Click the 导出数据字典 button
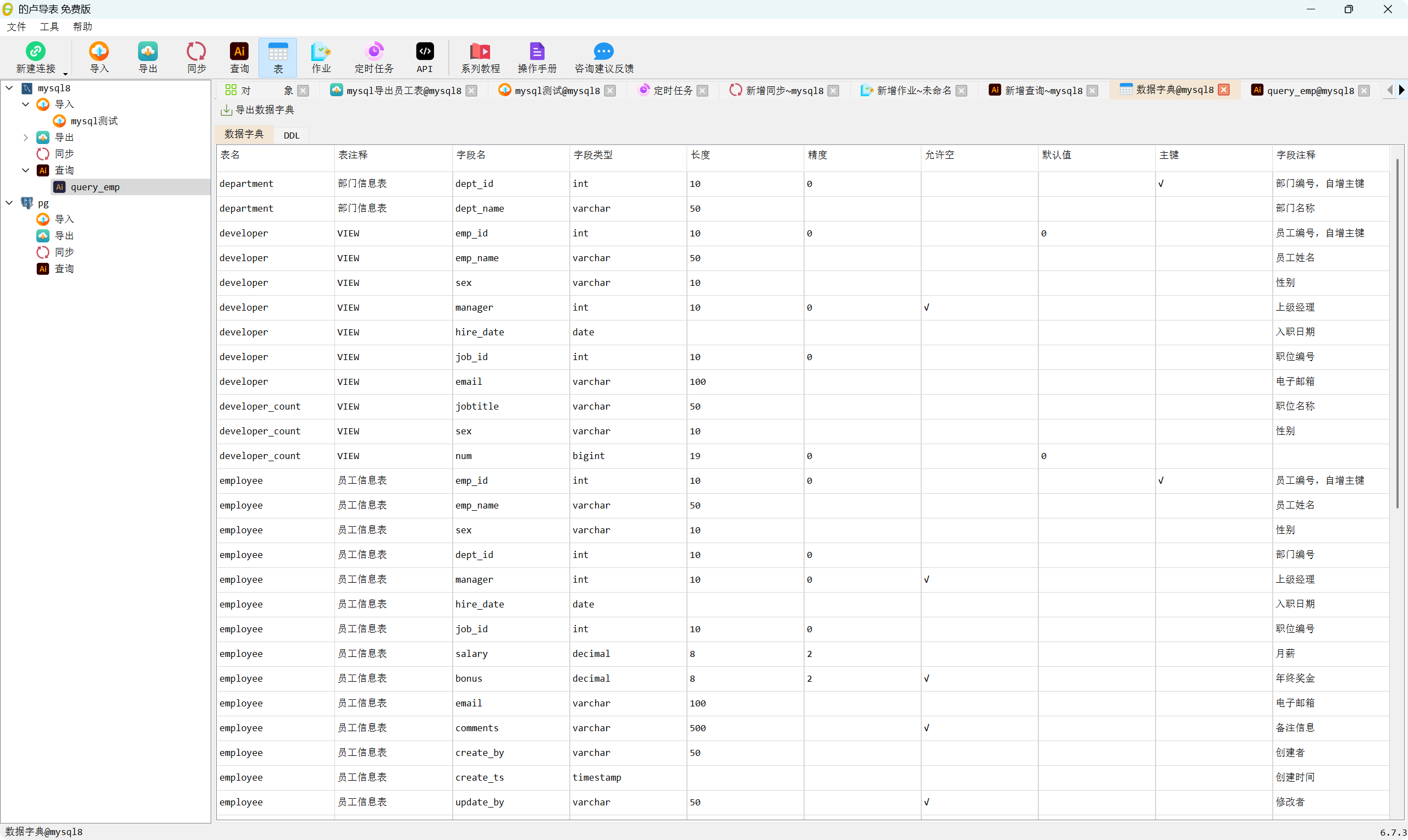 (x=257, y=110)
